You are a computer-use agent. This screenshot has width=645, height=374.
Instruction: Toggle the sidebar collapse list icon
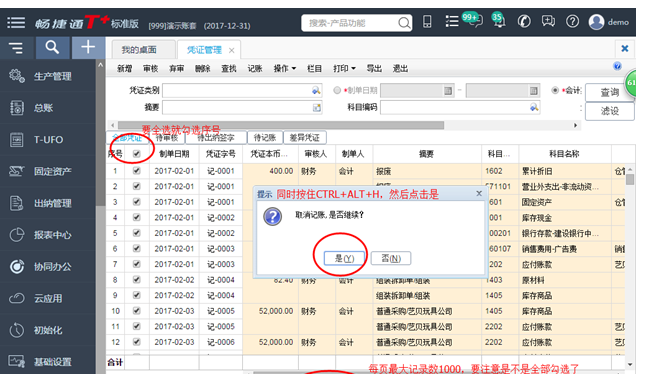click(x=16, y=48)
